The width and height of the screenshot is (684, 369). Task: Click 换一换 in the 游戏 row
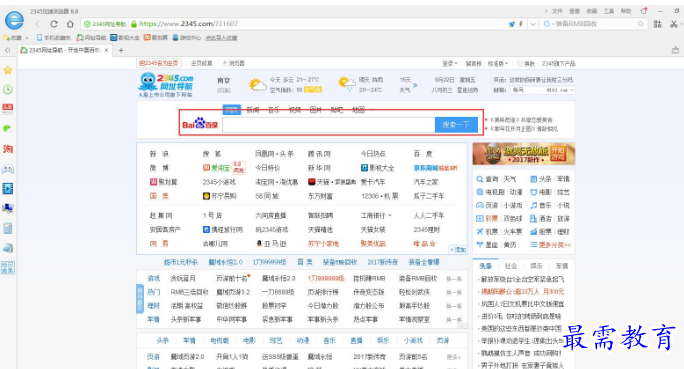click(454, 279)
